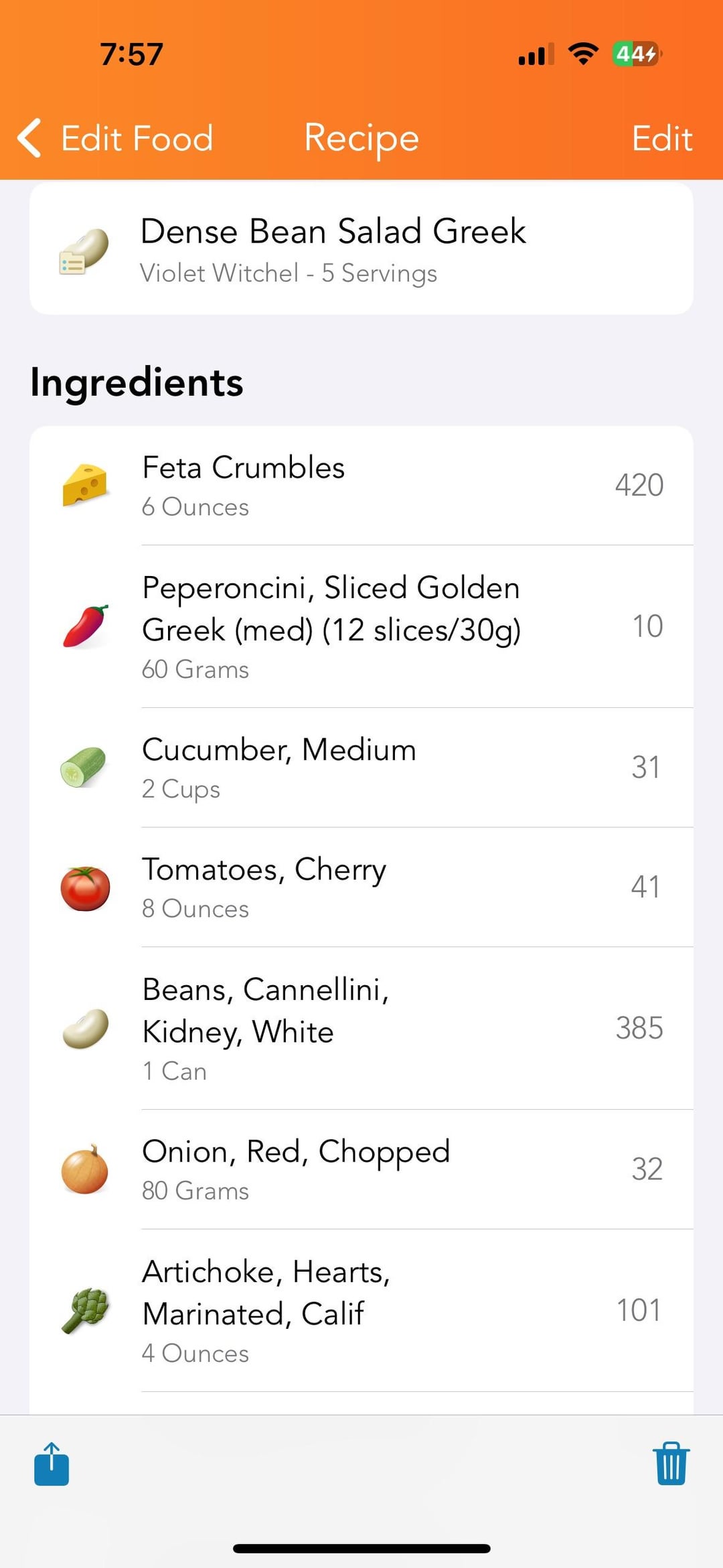Image resolution: width=723 pixels, height=1568 pixels.
Task: Tap the red onion icon
Action: (x=85, y=1169)
